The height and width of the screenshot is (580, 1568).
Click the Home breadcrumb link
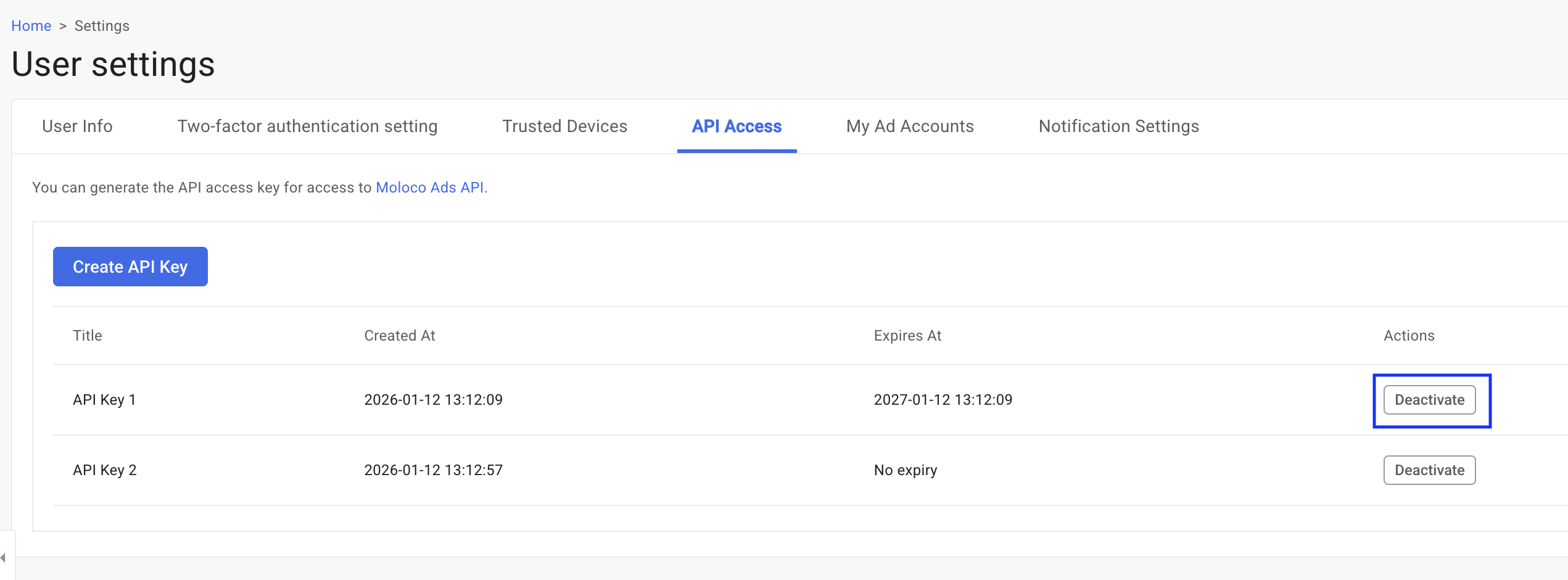click(x=31, y=26)
